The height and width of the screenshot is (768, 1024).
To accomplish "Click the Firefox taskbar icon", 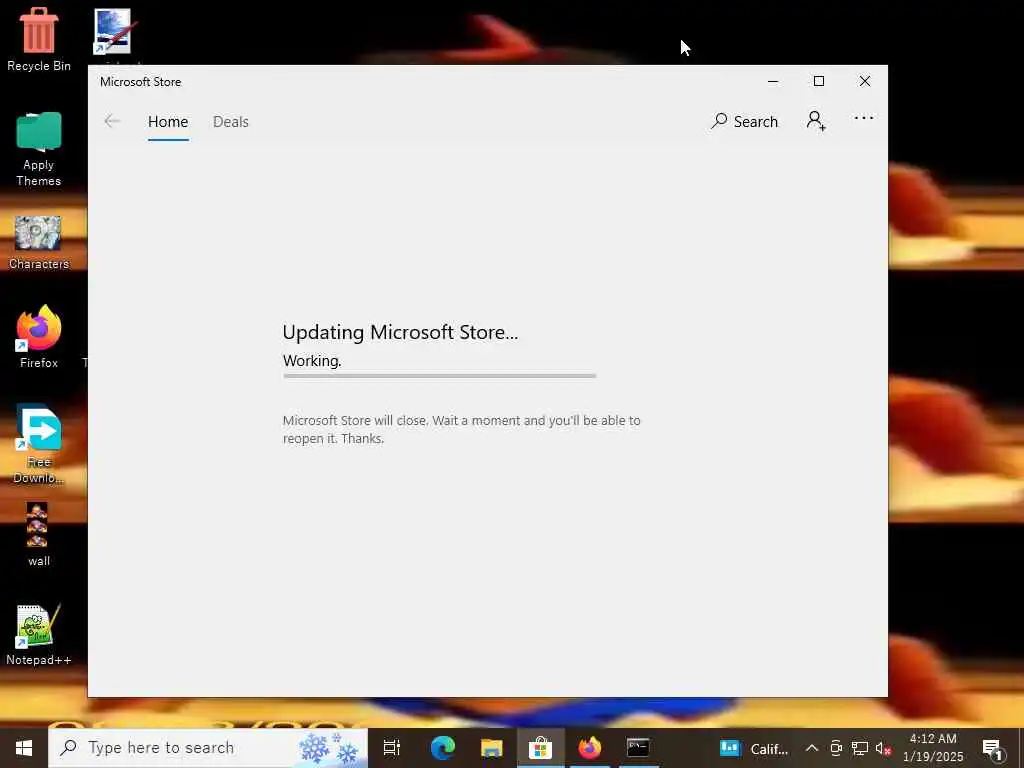I will coord(589,748).
